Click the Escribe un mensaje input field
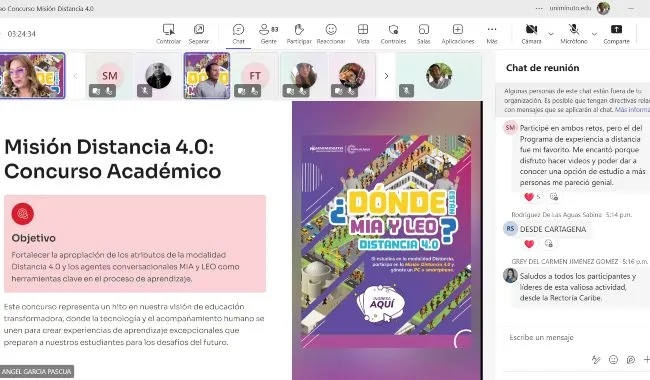 point(576,338)
